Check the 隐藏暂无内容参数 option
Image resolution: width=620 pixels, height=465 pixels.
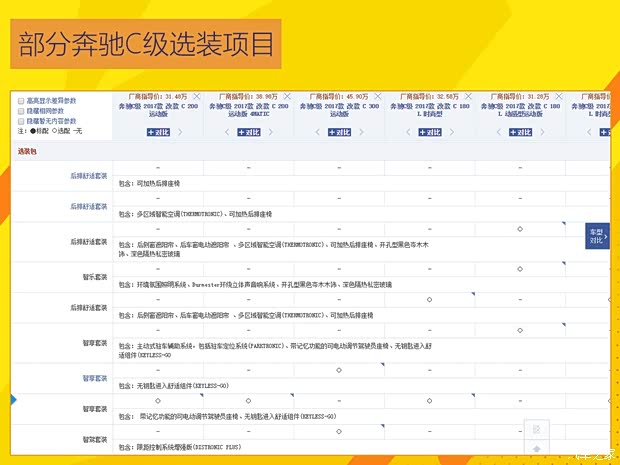pos(21,121)
